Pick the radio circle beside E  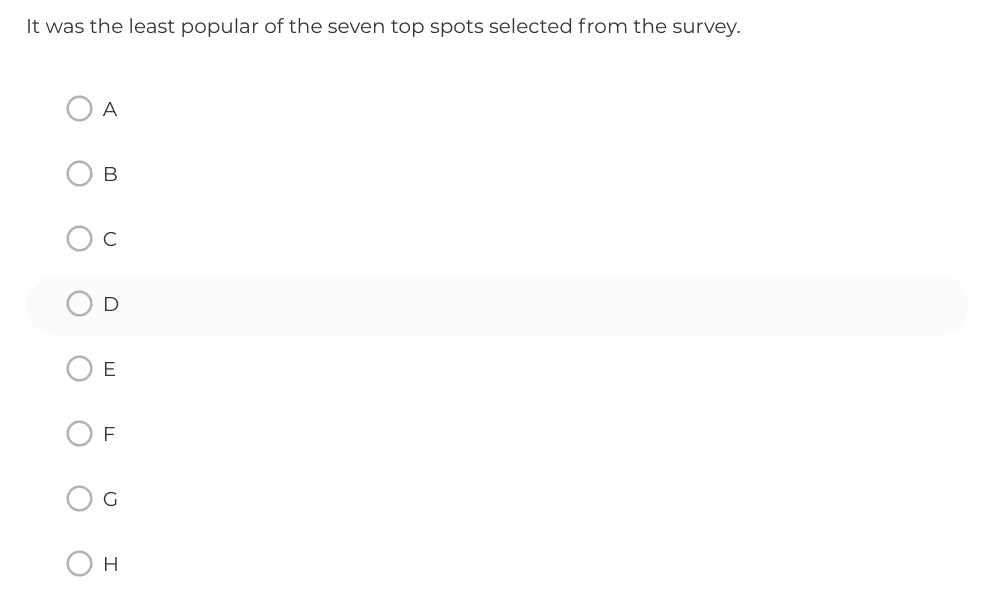click(79, 369)
